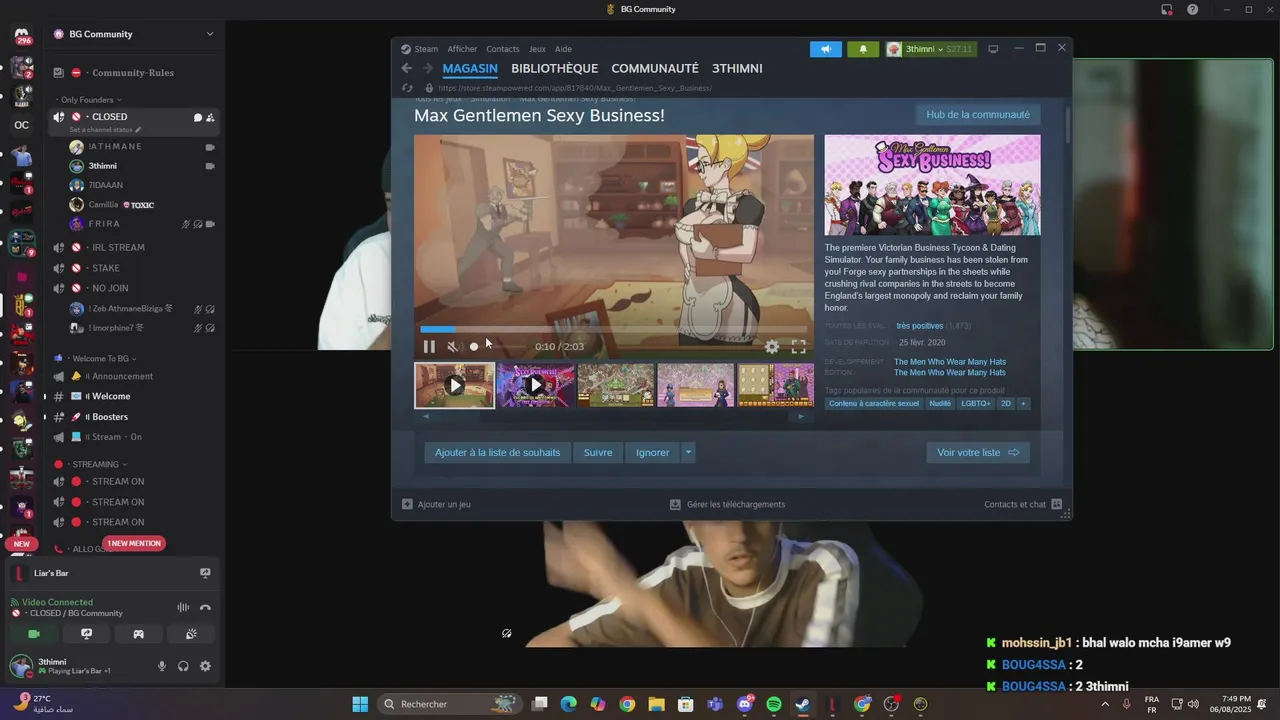
Task: Expand the dropdown arrow beside Ignorer
Action: [688, 452]
